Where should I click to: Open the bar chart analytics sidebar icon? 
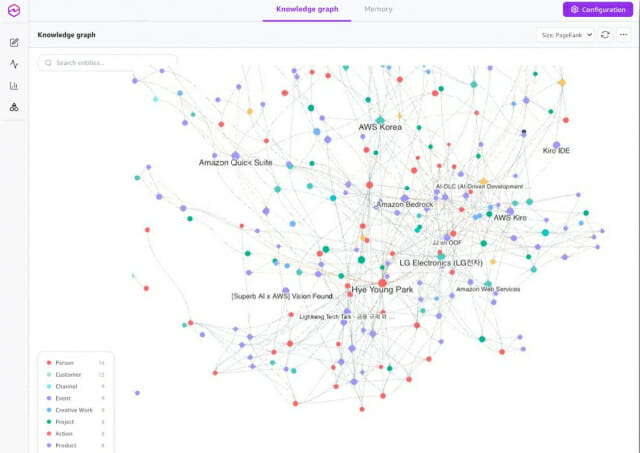click(14, 86)
